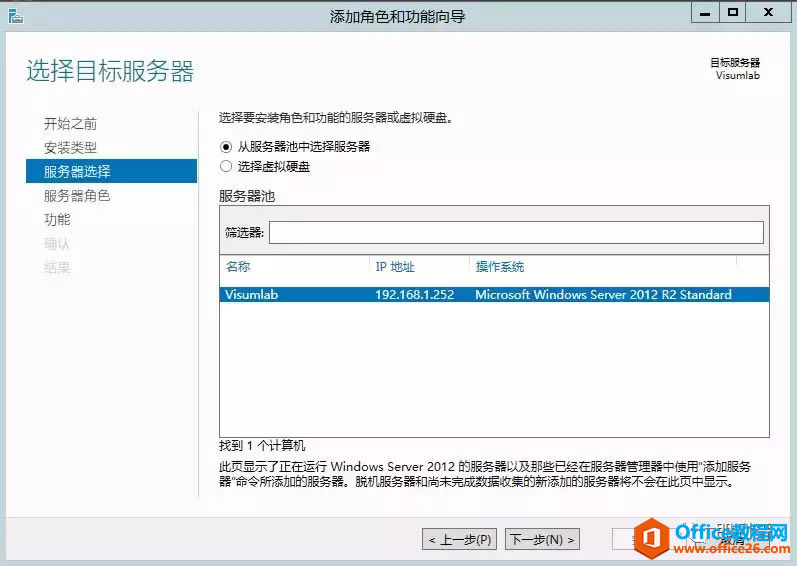
Task: Click the 192.168.1.252 IP address cell
Action: [414, 295]
